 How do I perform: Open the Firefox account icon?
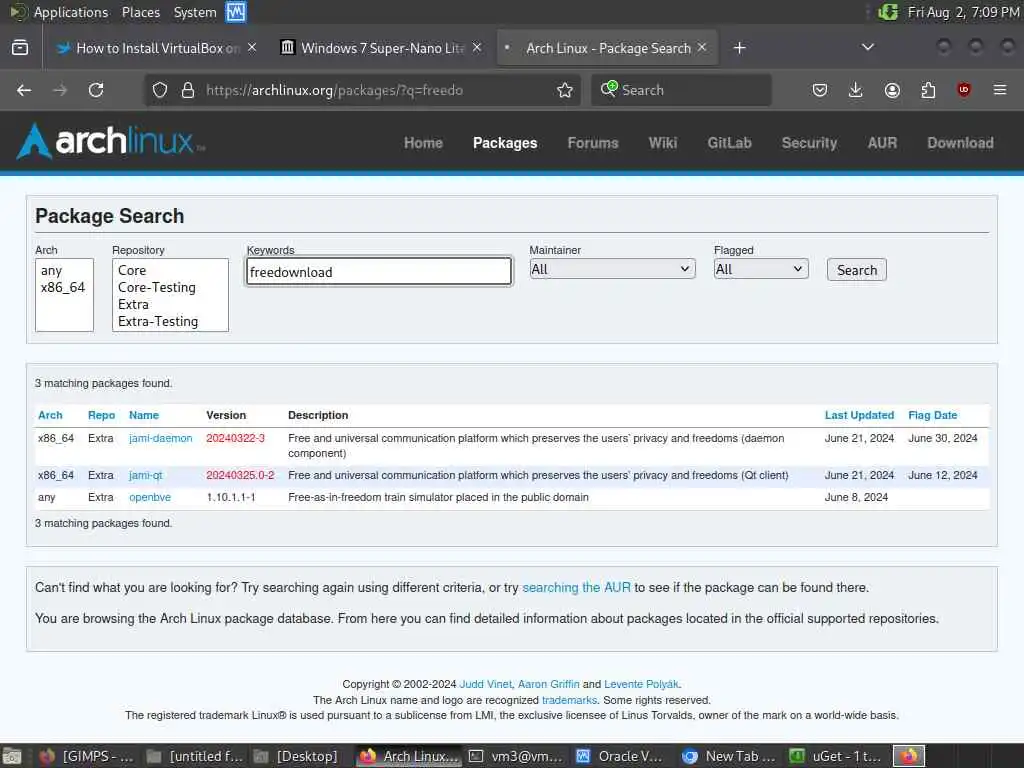pos(892,90)
